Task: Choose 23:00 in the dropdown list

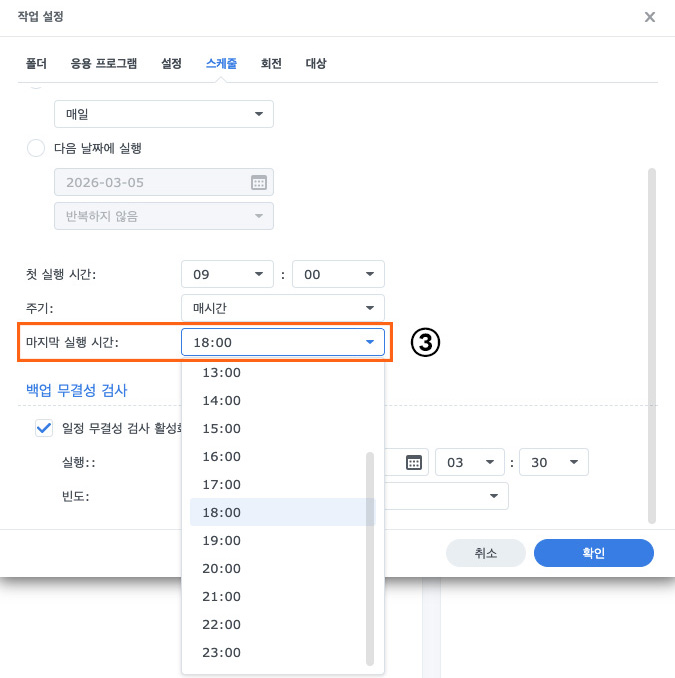Action: click(x=222, y=652)
